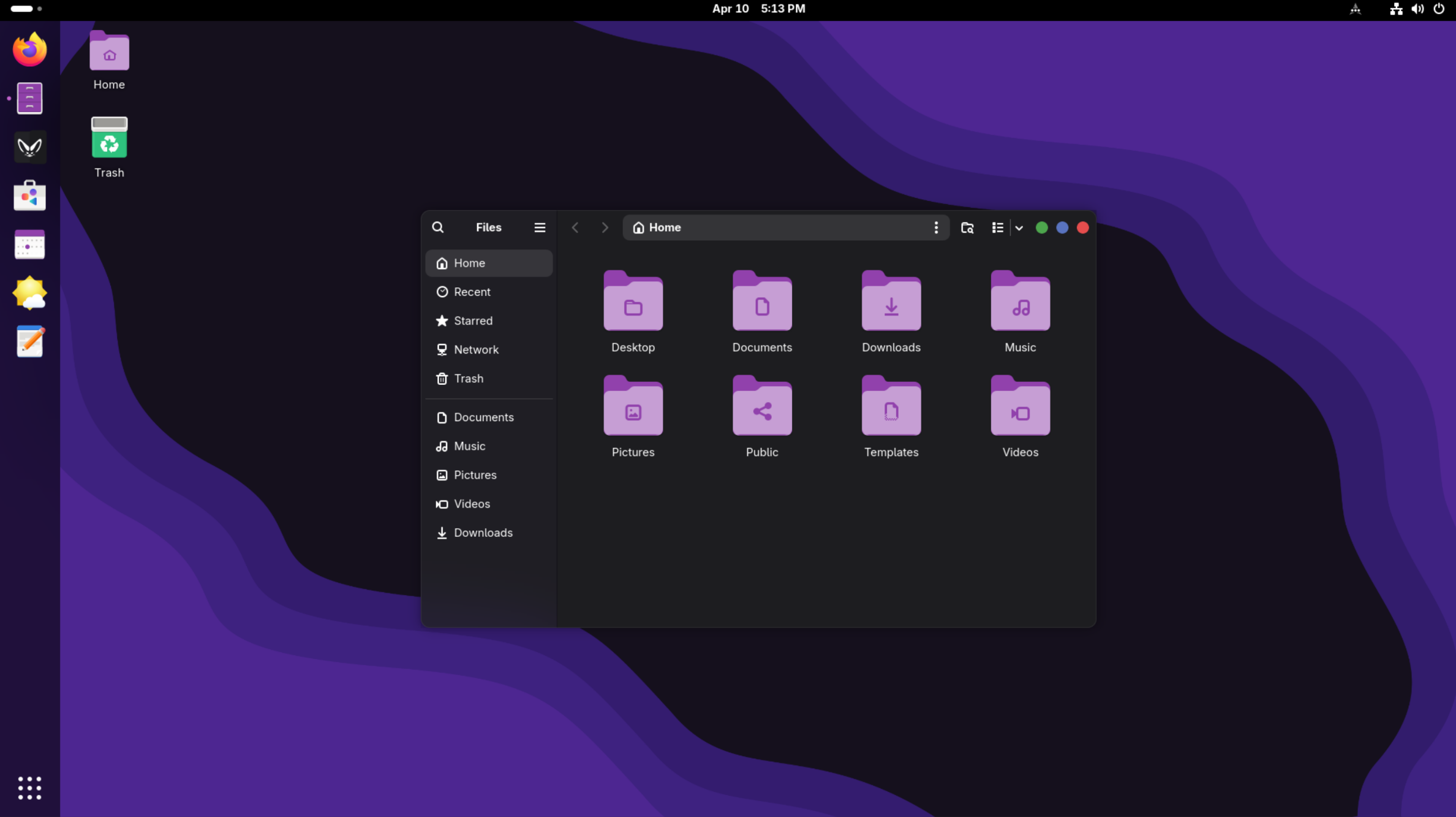Open the Files hamburger main menu

tap(540, 227)
